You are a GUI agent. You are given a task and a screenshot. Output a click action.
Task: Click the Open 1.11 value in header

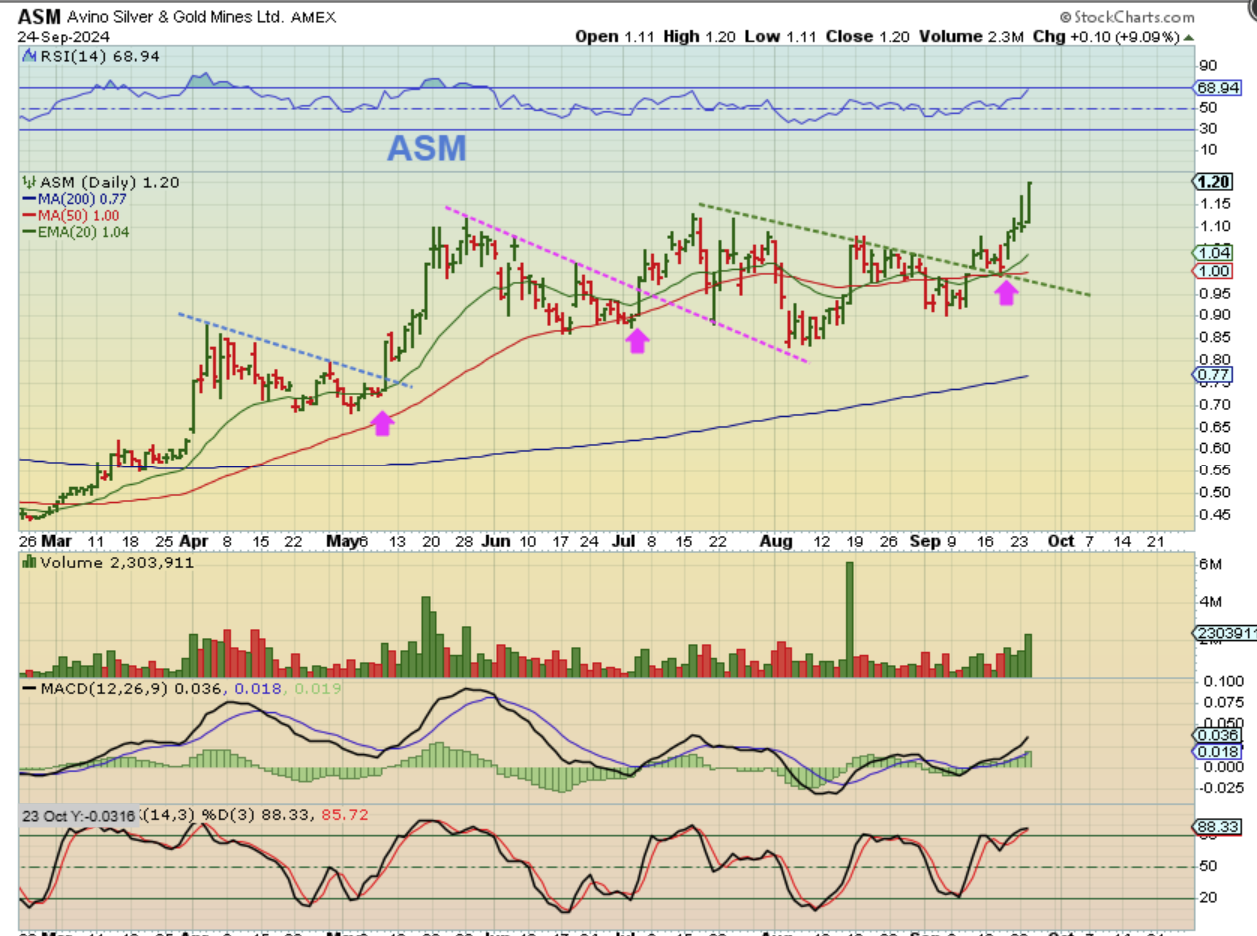click(613, 35)
